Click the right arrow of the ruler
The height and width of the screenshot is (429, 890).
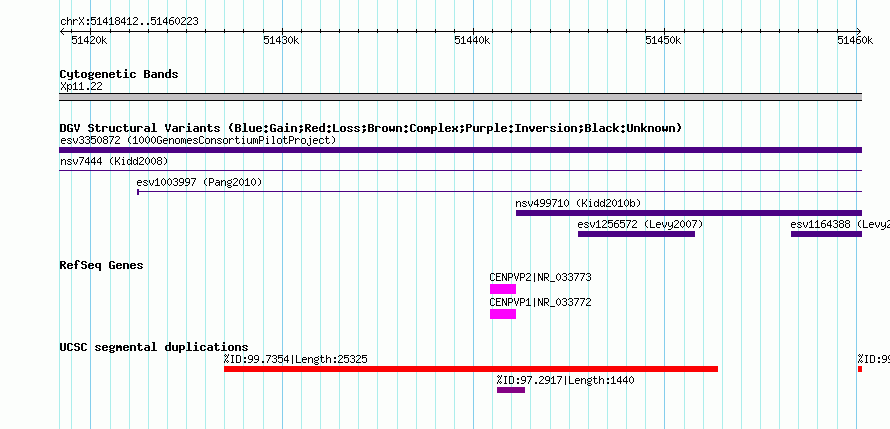pos(859,31)
